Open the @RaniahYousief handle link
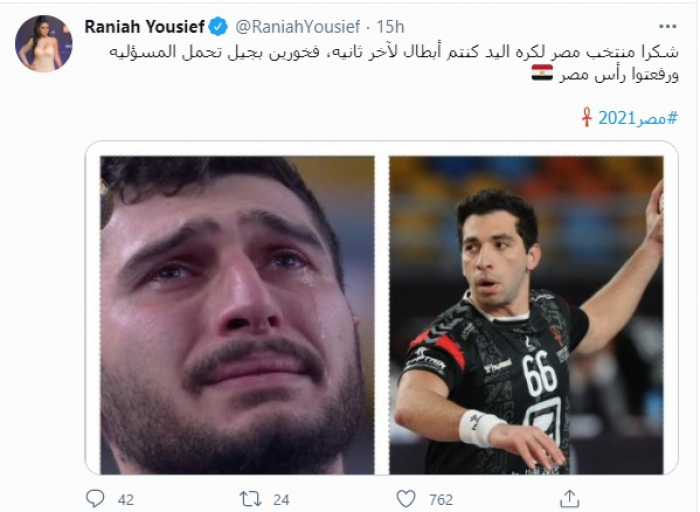This screenshot has width=700, height=512. (x=297, y=27)
